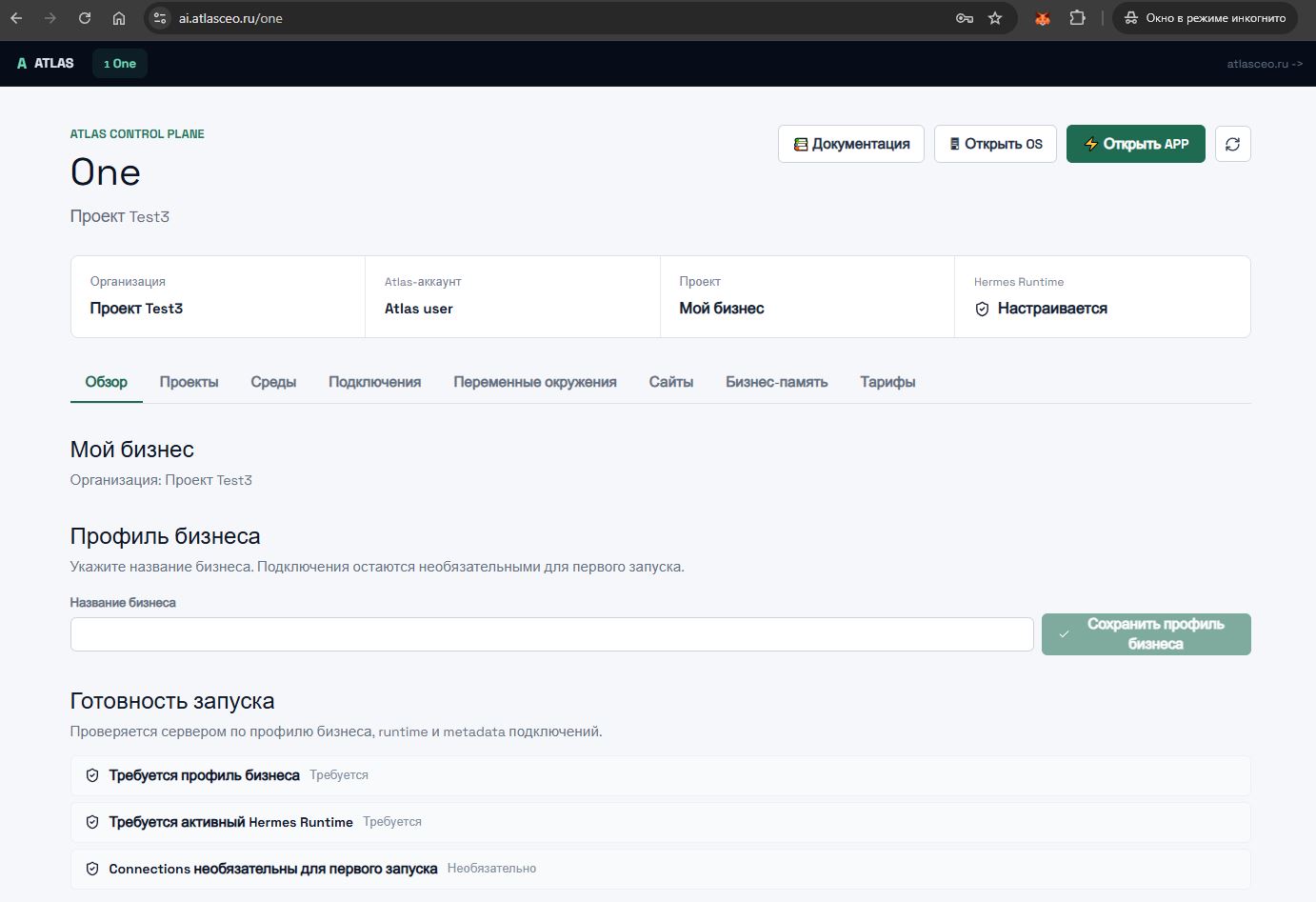Switch to the Обзор tab
This screenshot has height=902, width=1316.
(x=107, y=382)
